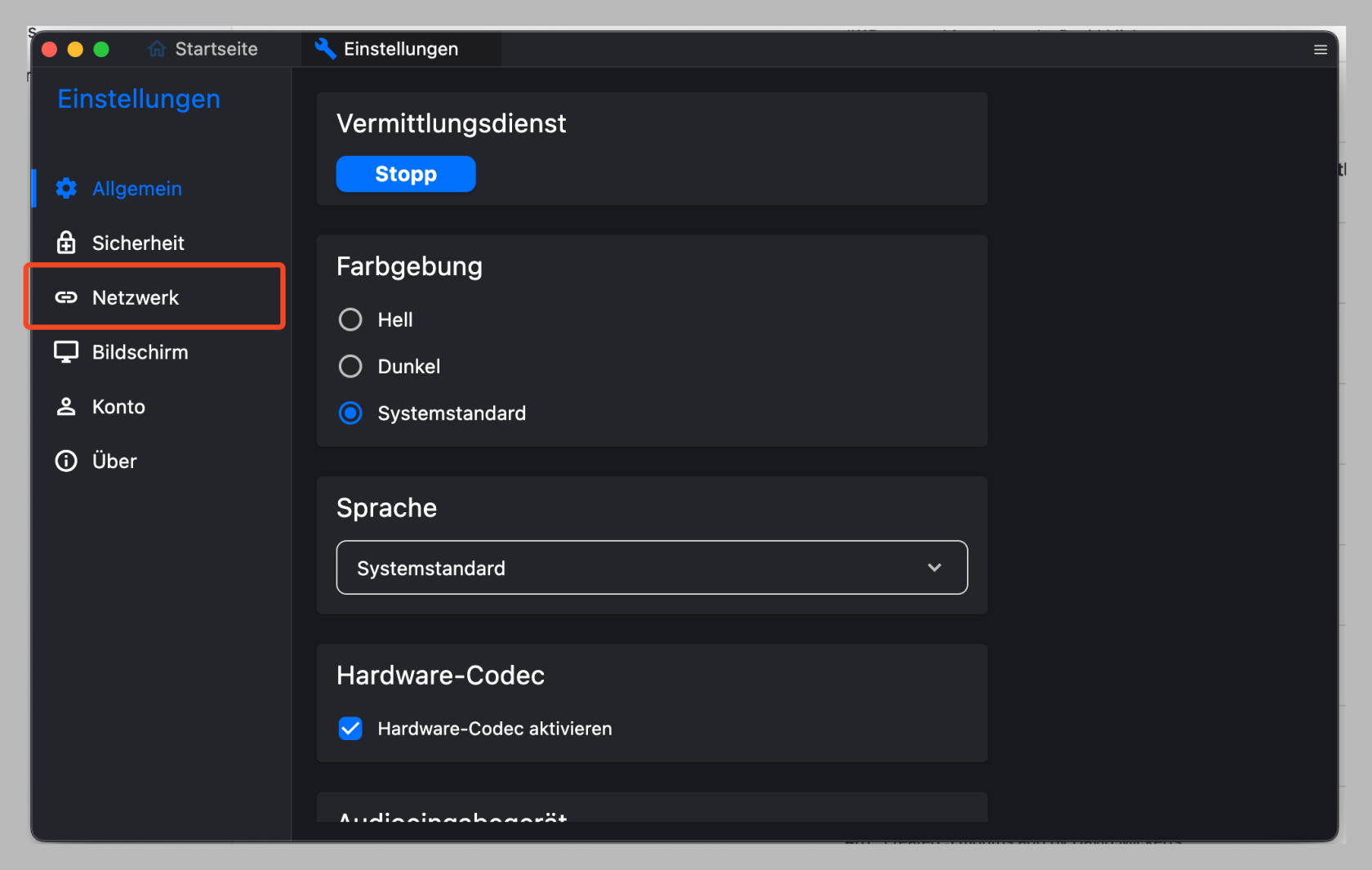Select the Dunkel color theme

pos(350,366)
